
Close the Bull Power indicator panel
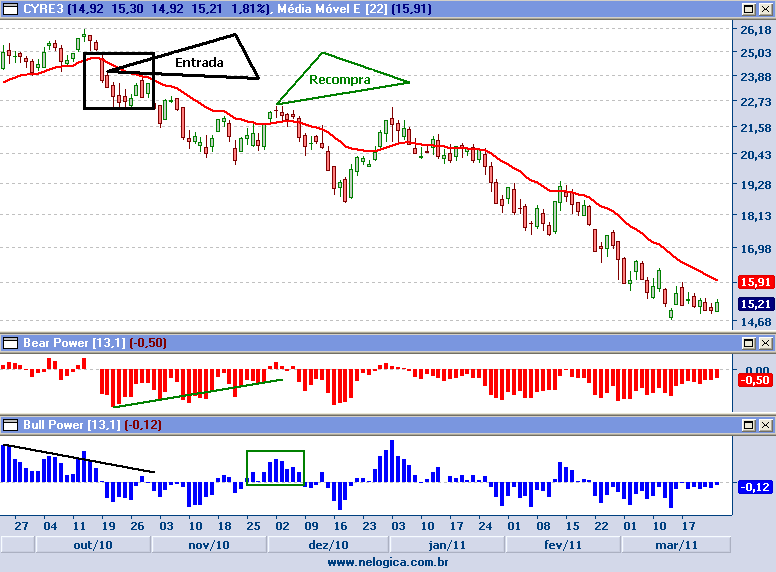click(765, 425)
